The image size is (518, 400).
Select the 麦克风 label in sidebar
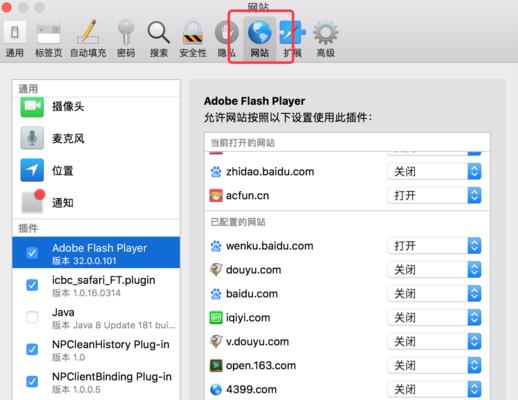click(x=68, y=138)
